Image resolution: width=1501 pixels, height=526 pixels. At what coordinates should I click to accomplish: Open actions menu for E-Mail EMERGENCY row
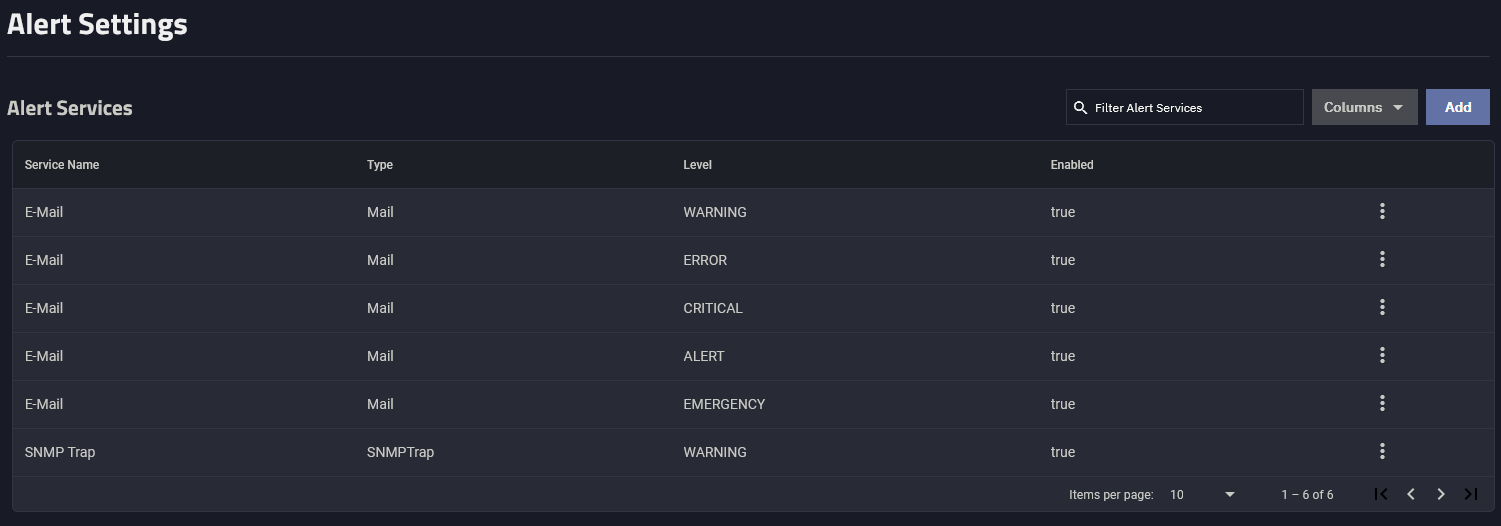pos(1382,403)
